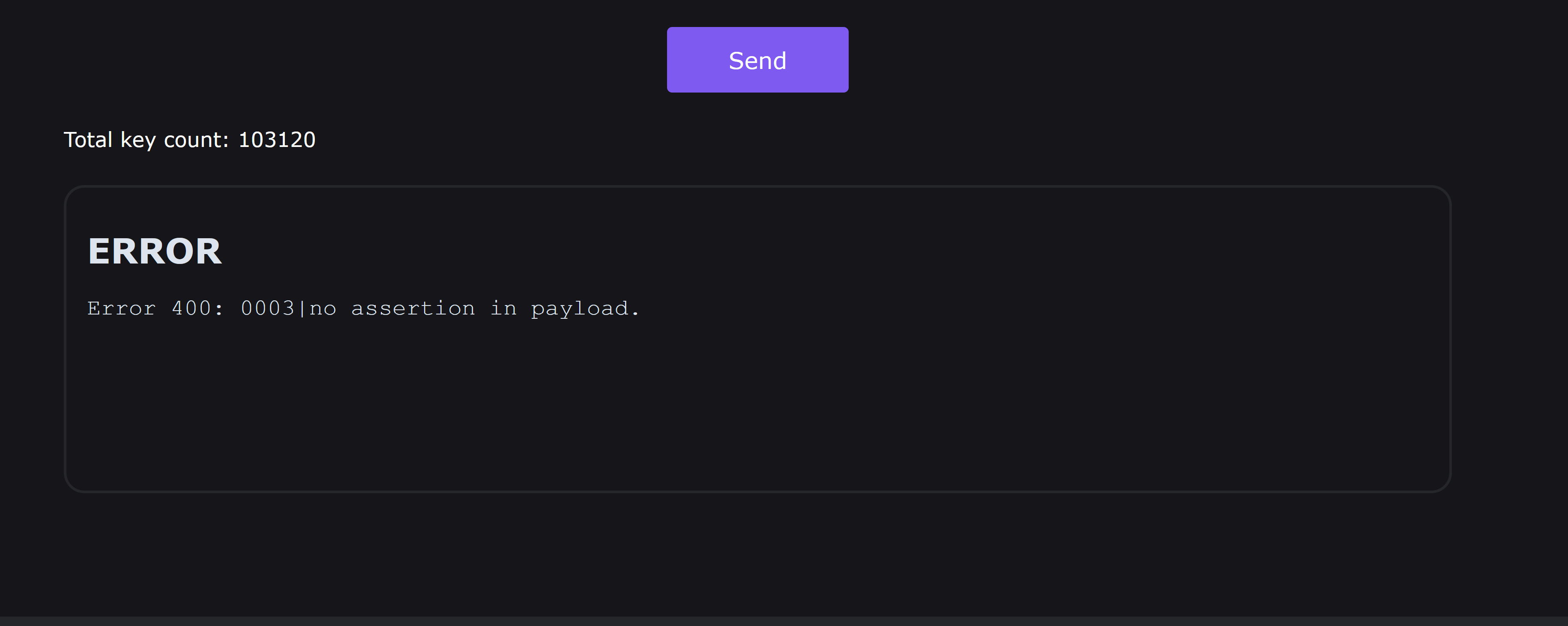Click the pipe separator after 0003

pyautogui.click(x=302, y=309)
